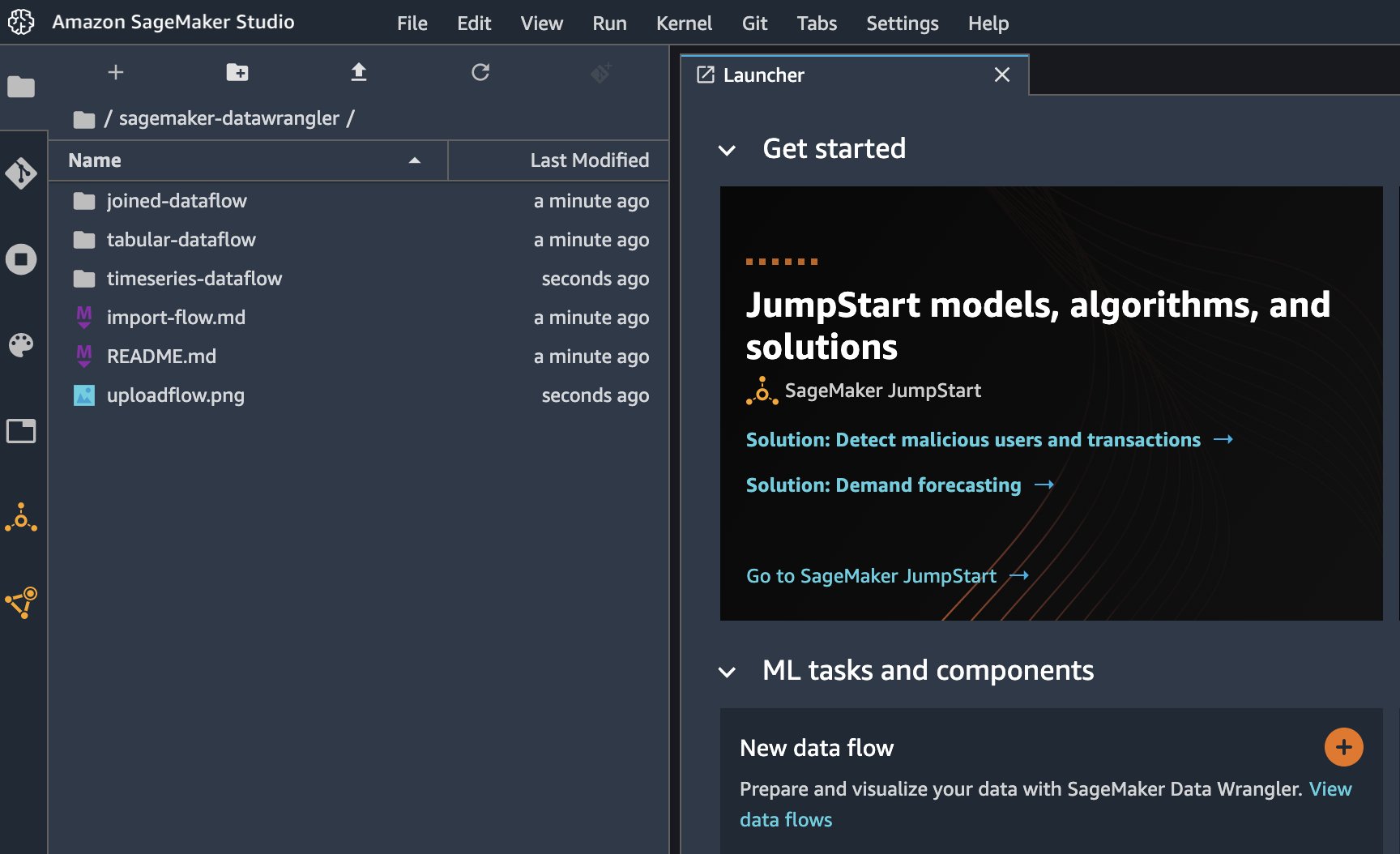1400x854 pixels.
Task: Open the File menu
Action: tap(412, 23)
